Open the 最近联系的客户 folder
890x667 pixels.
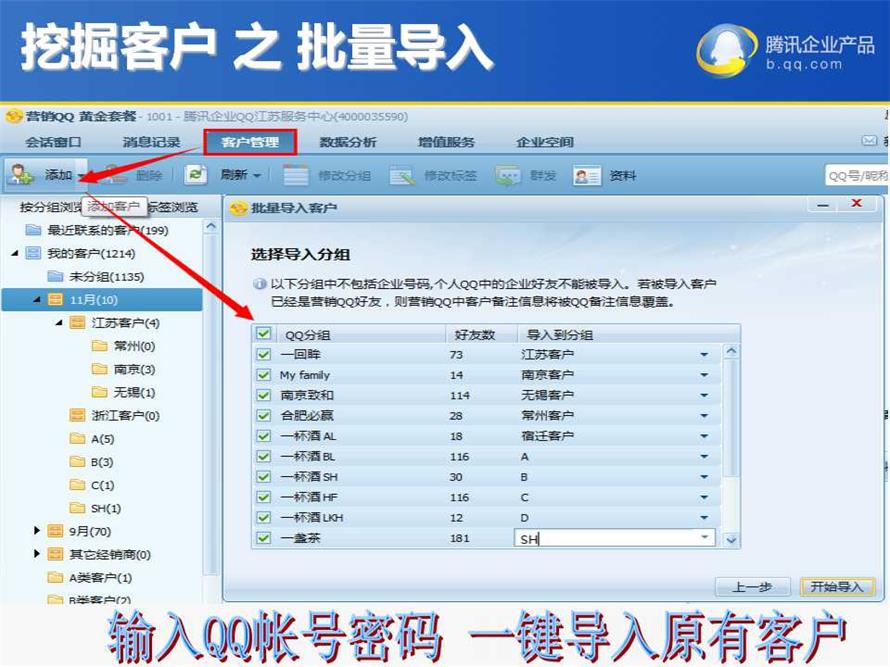pyautogui.click(x=33, y=230)
